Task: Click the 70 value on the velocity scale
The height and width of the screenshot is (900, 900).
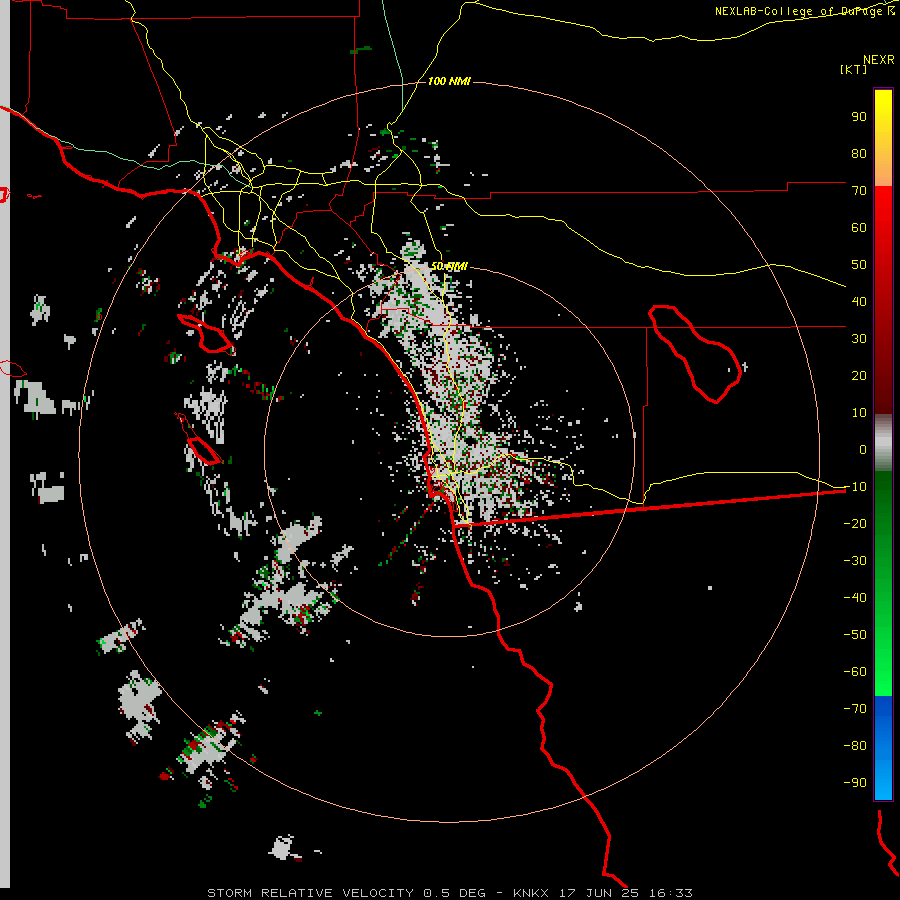Action: pyautogui.click(x=859, y=191)
